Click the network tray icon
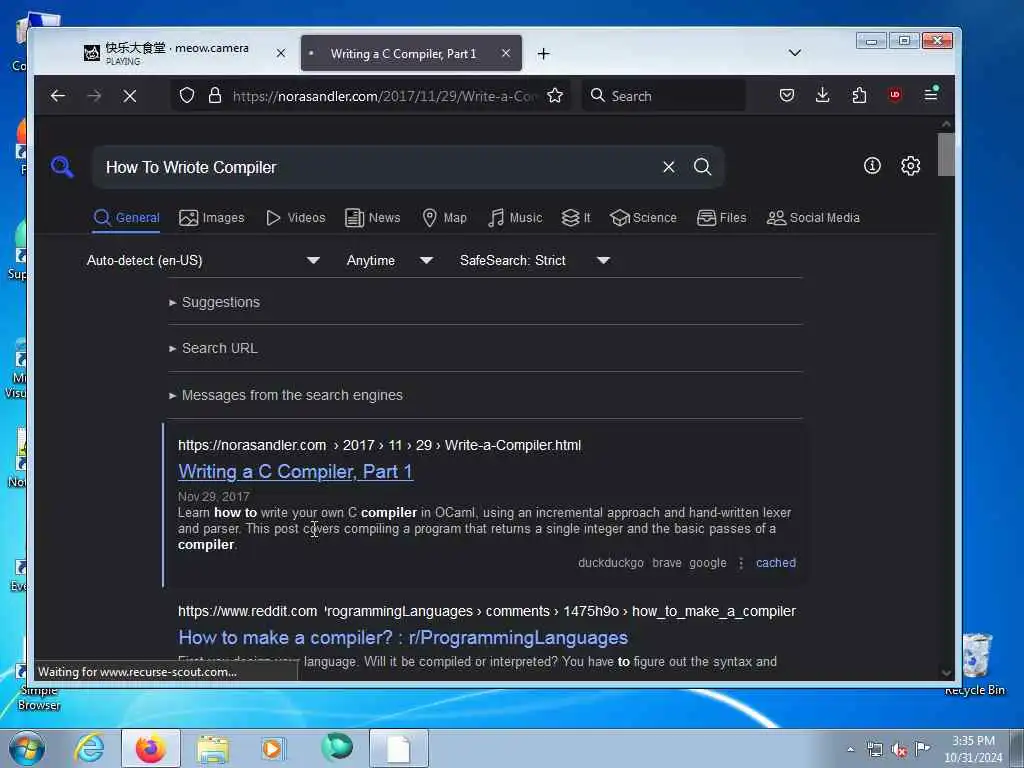 [875, 750]
